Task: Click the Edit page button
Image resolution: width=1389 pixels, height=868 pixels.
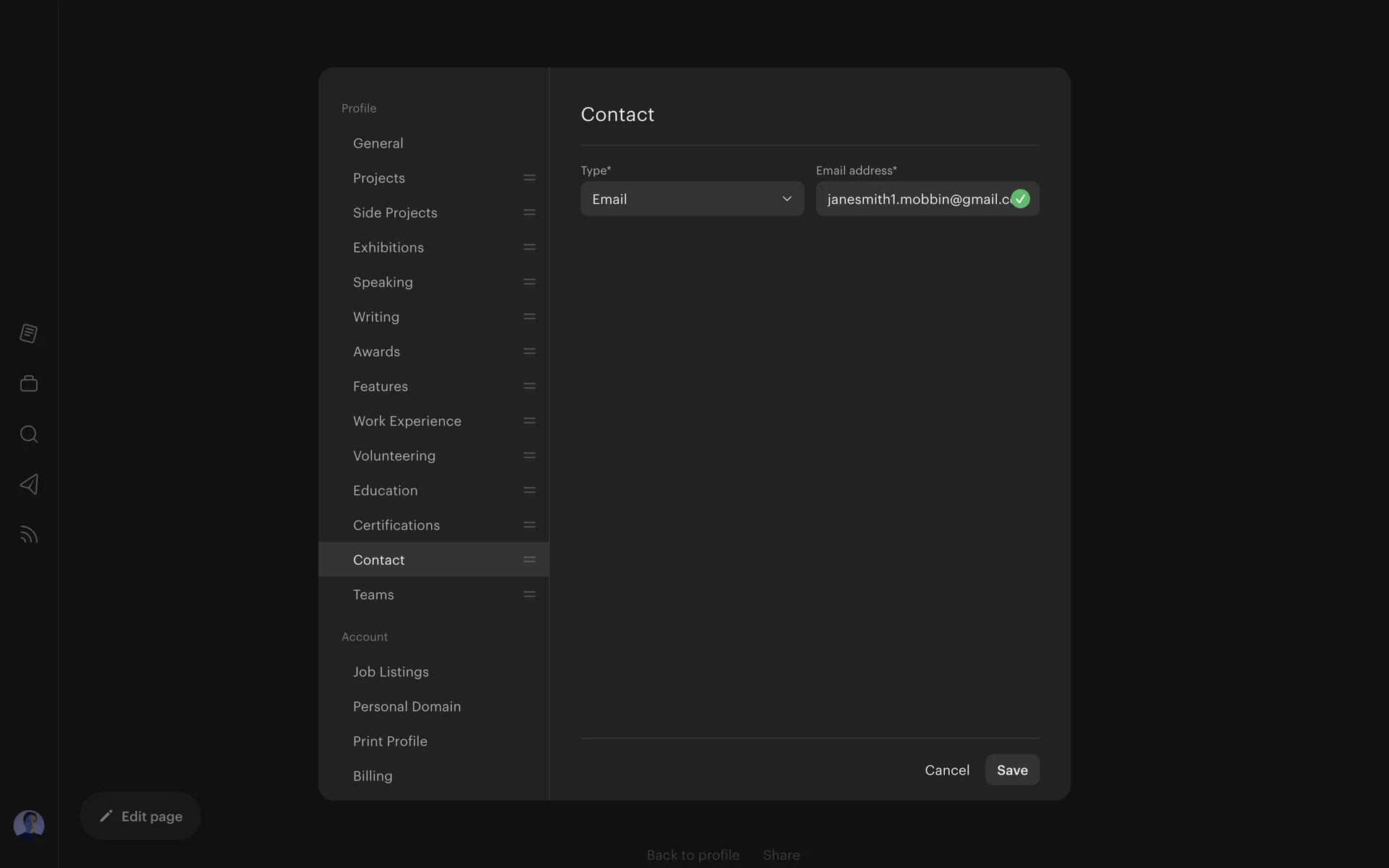Action: (x=141, y=816)
